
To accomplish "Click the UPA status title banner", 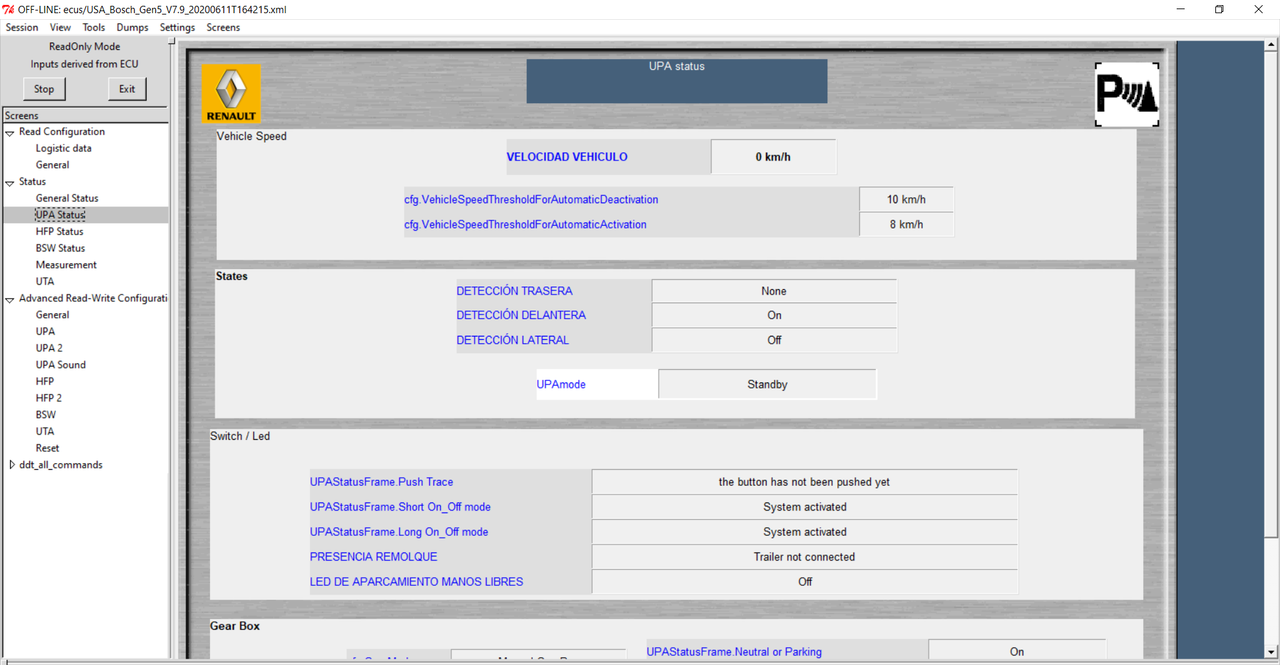I will [677, 81].
